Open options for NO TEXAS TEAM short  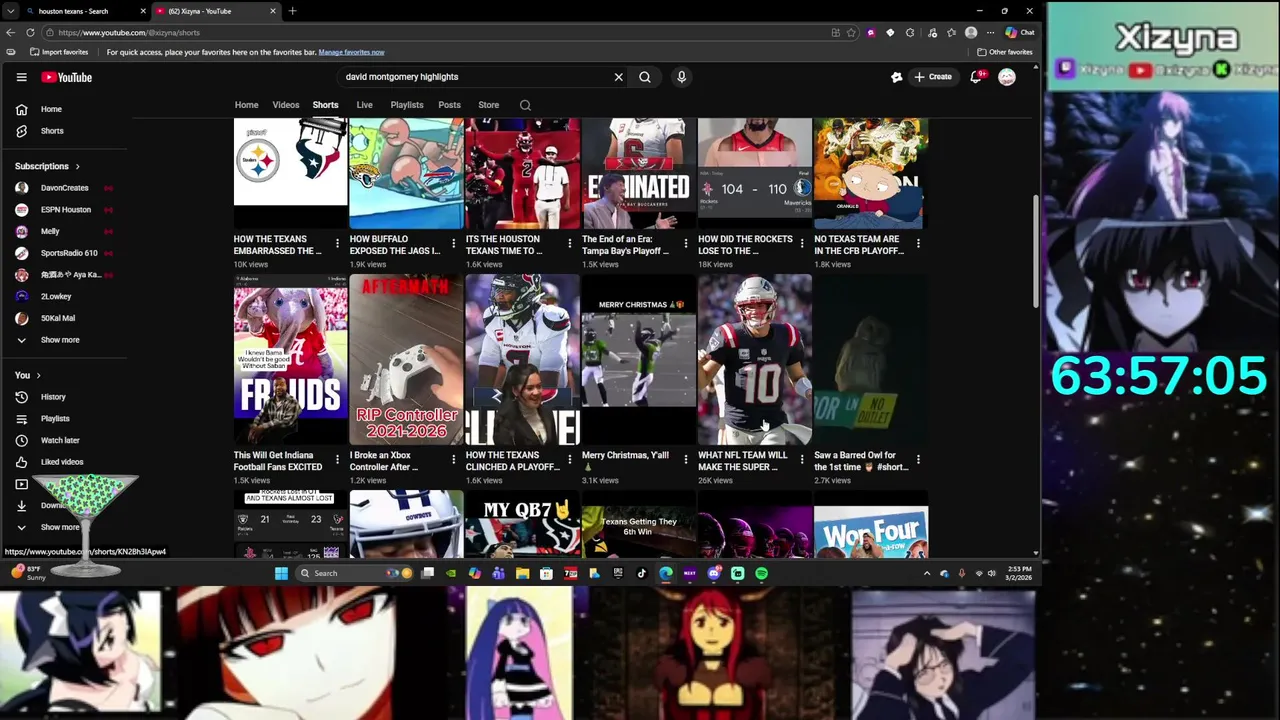coord(918,243)
